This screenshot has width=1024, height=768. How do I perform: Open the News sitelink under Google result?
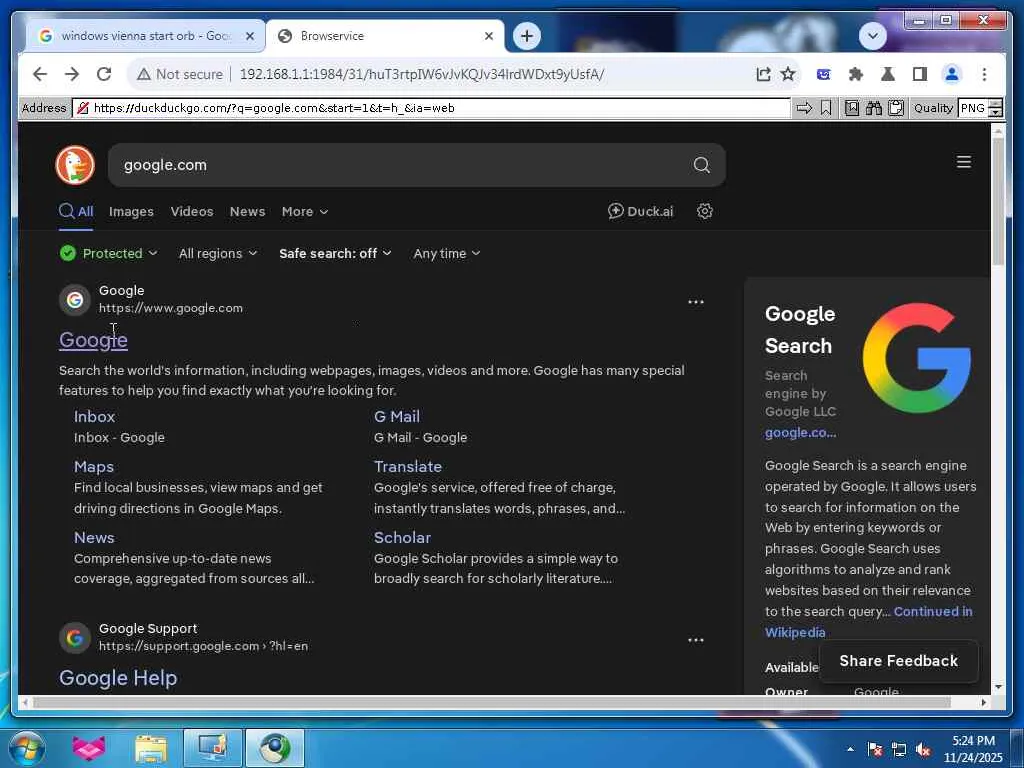coord(94,537)
